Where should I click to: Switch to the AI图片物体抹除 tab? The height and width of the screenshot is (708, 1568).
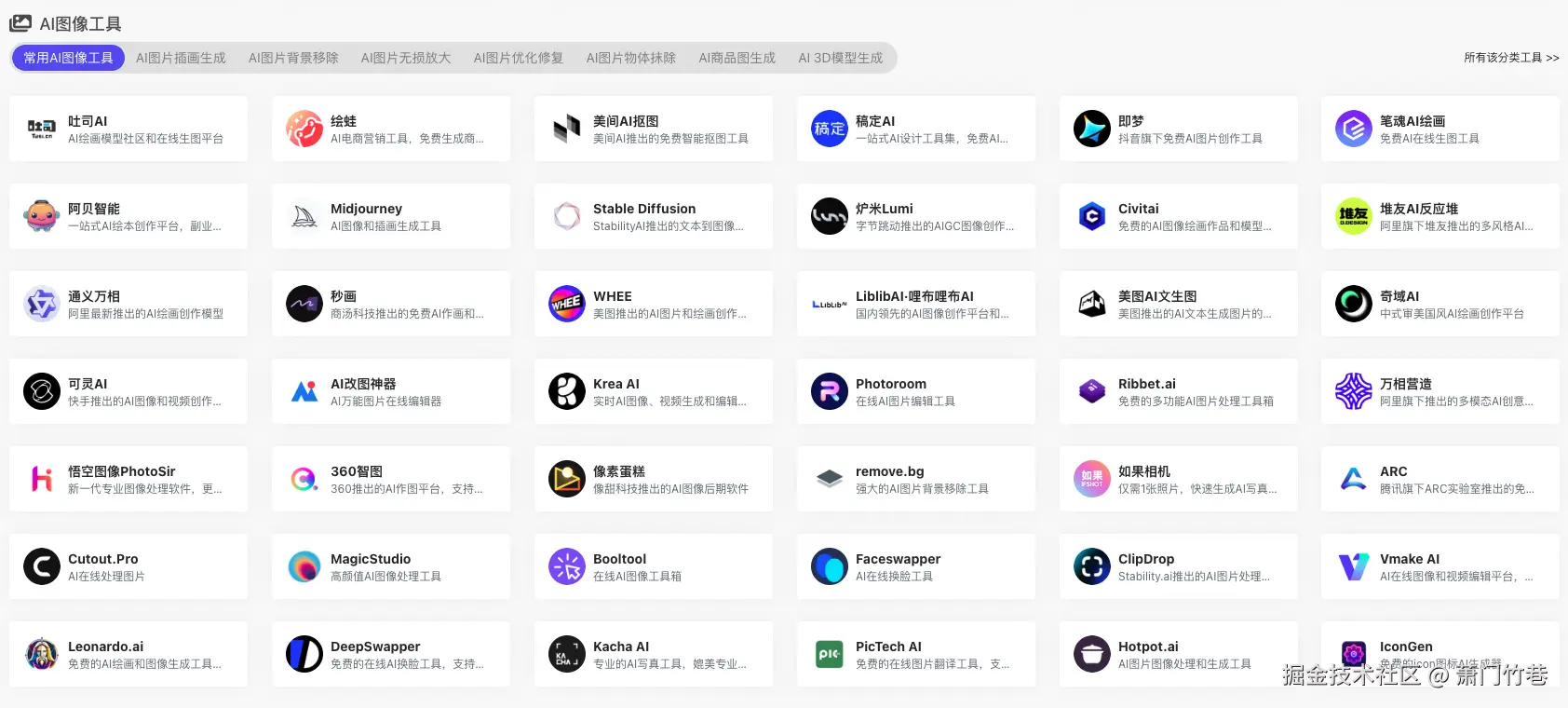[631, 58]
